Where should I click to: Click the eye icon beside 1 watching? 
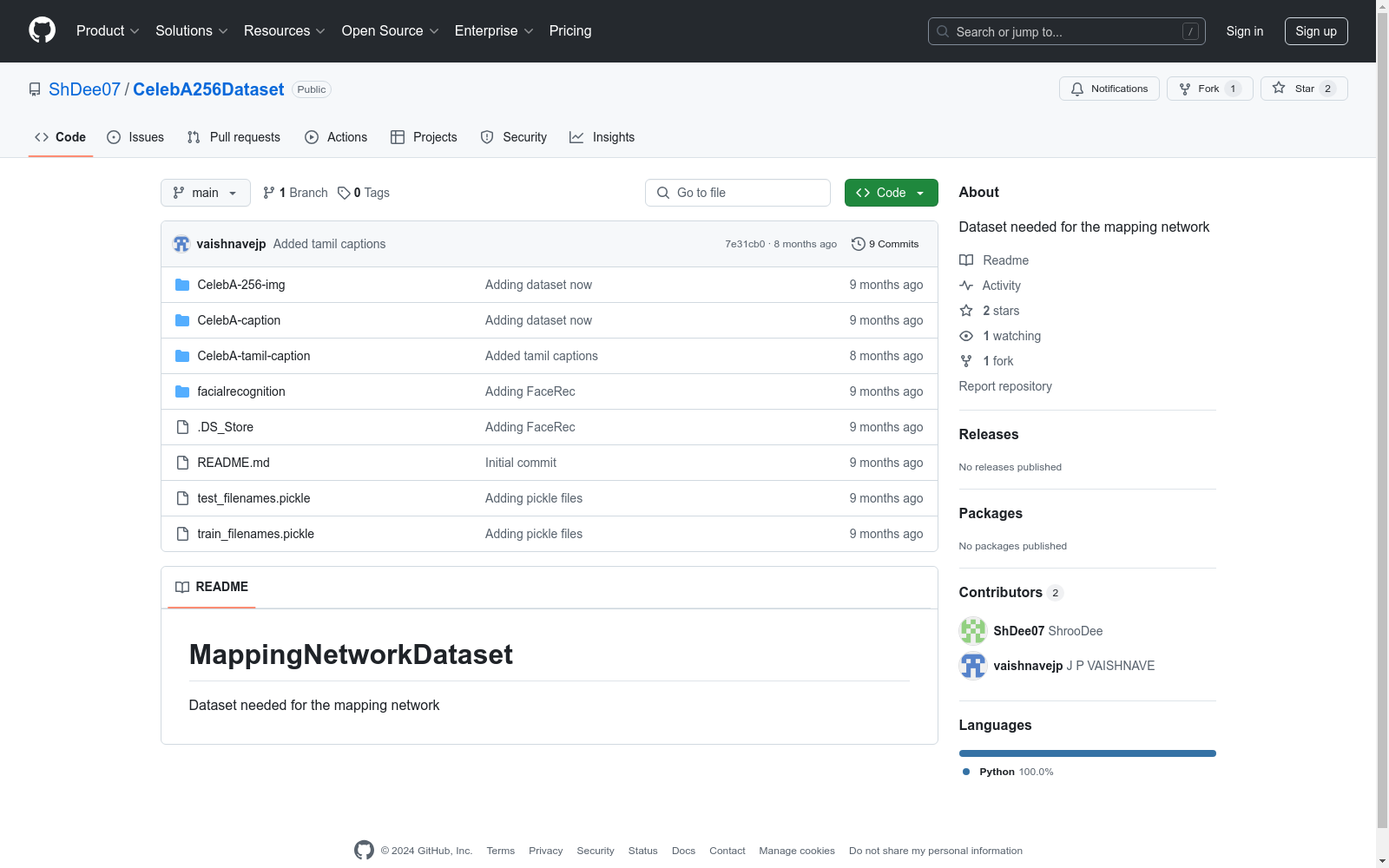tap(966, 336)
